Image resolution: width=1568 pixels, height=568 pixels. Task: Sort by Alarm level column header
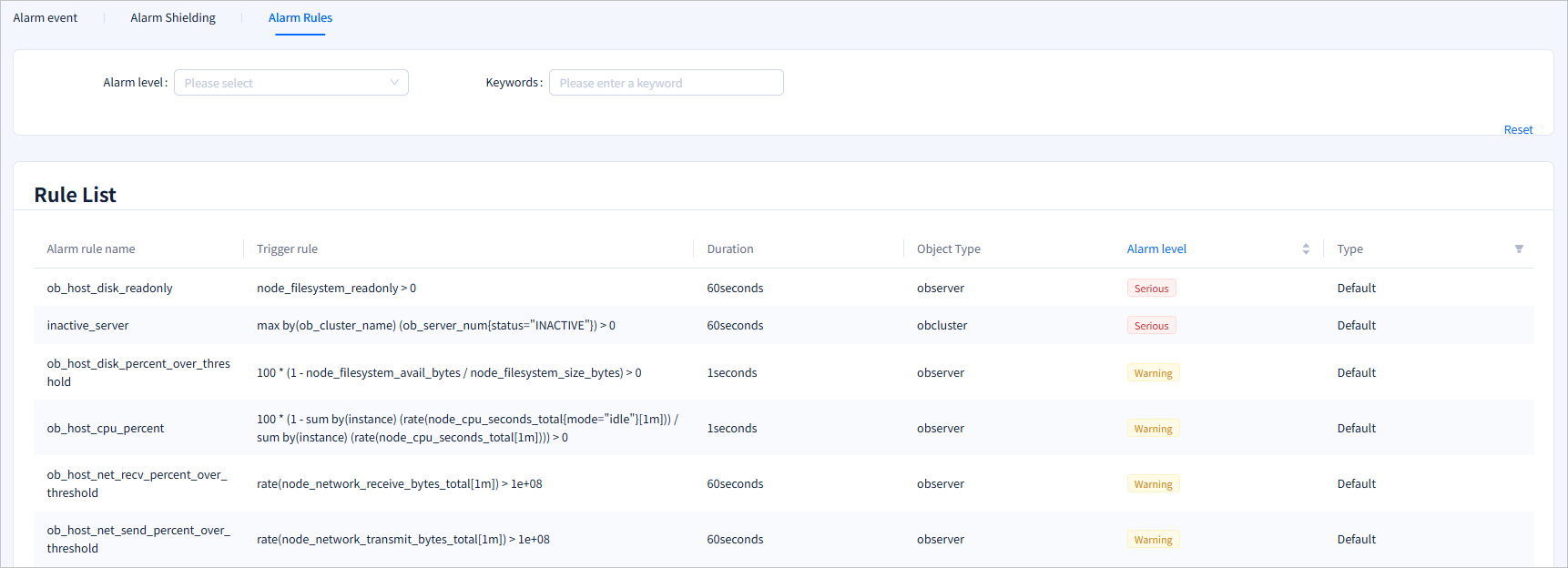[x=1156, y=249]
